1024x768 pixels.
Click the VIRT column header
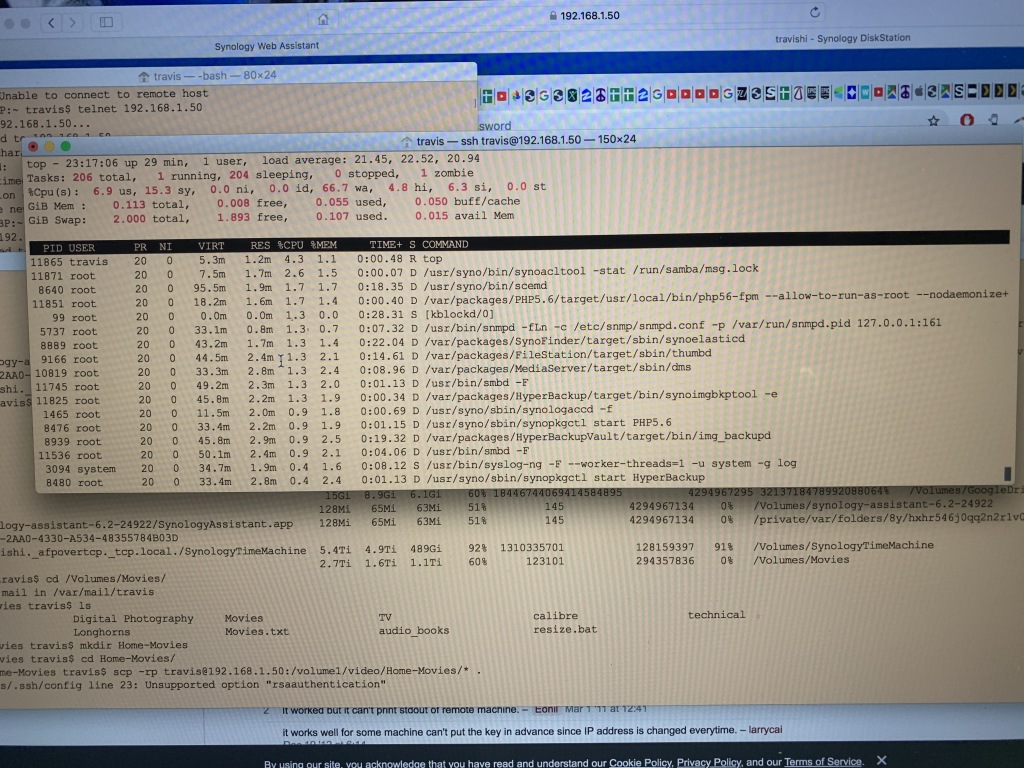point(211,246)
